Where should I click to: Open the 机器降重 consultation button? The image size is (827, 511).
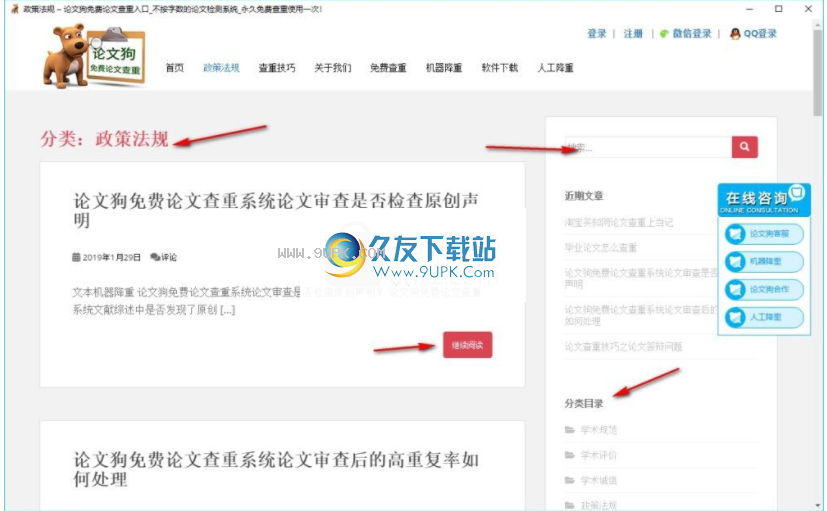764,262
